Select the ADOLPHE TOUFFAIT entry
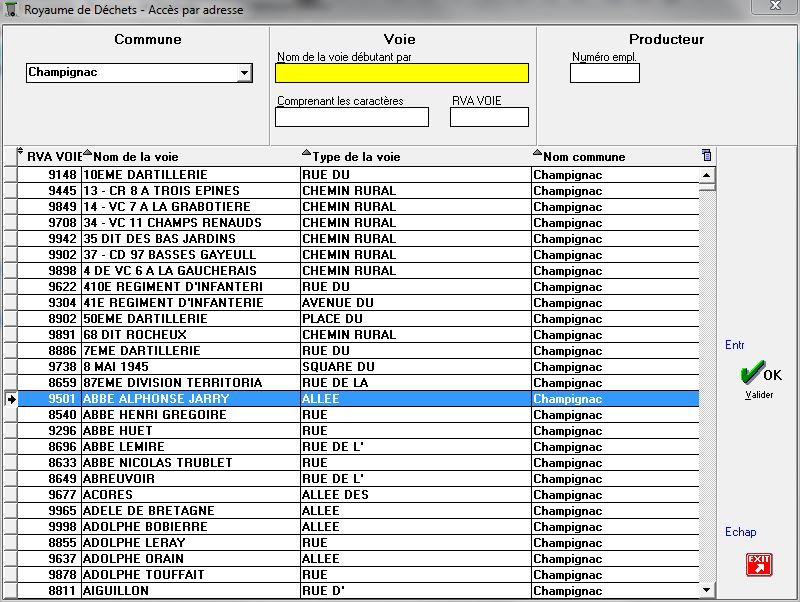800x602 pixels. tap(190, 575)
